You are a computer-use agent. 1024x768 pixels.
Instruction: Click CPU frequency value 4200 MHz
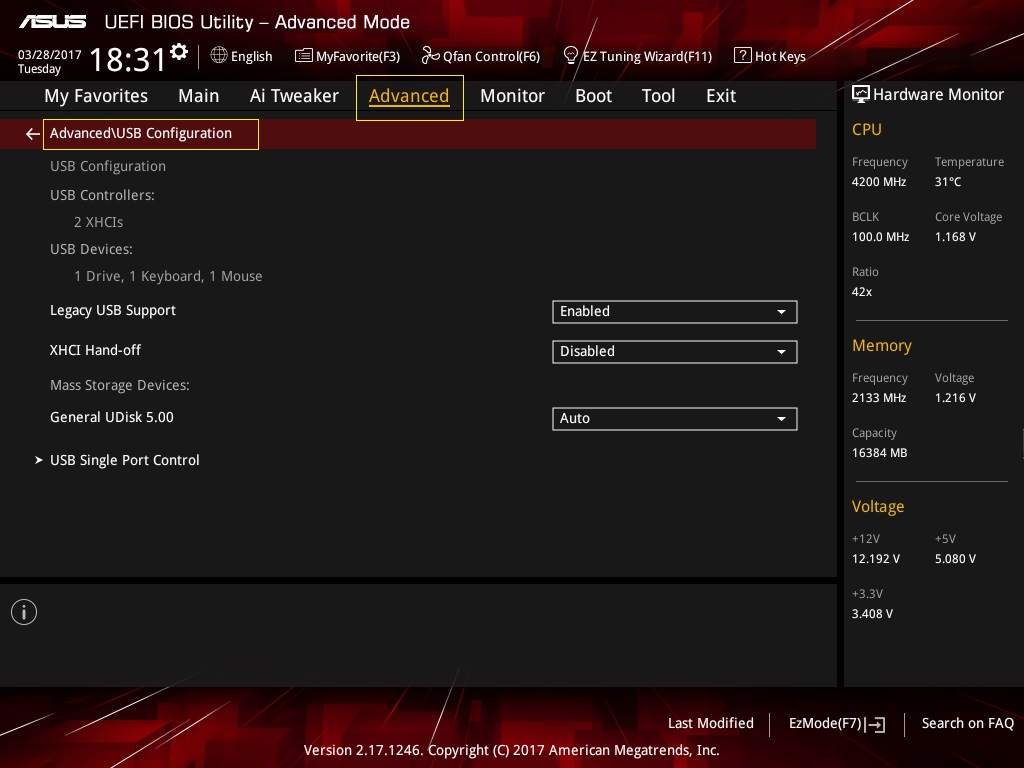879,182
